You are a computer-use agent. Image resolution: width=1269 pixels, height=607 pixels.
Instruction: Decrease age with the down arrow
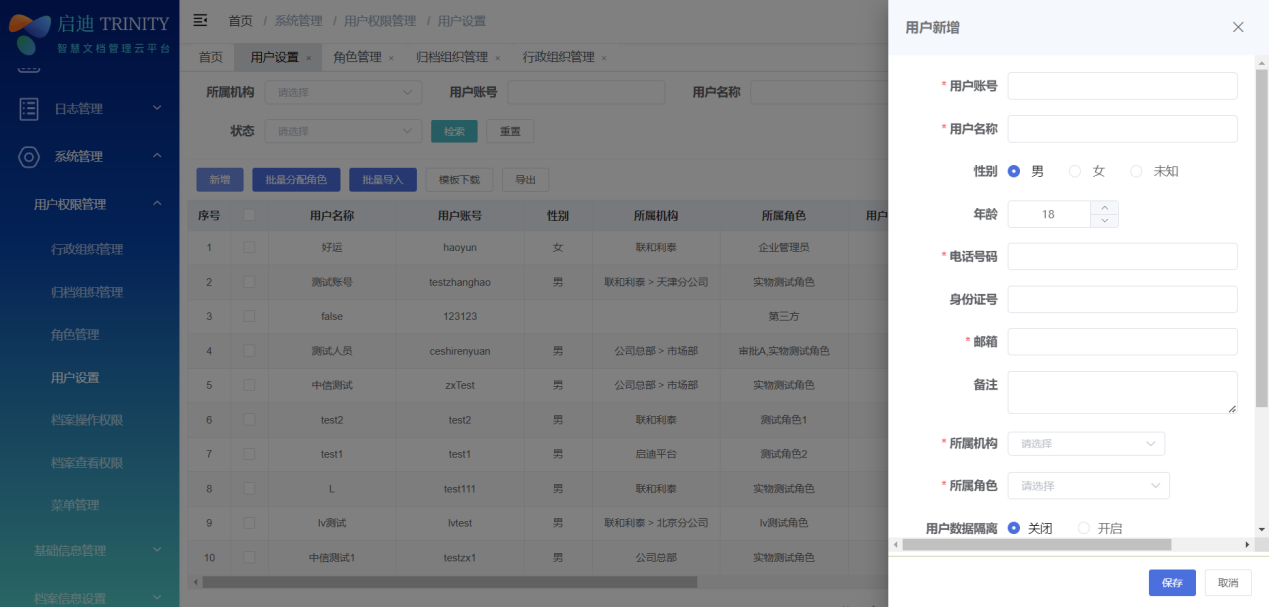(1104, 221)
